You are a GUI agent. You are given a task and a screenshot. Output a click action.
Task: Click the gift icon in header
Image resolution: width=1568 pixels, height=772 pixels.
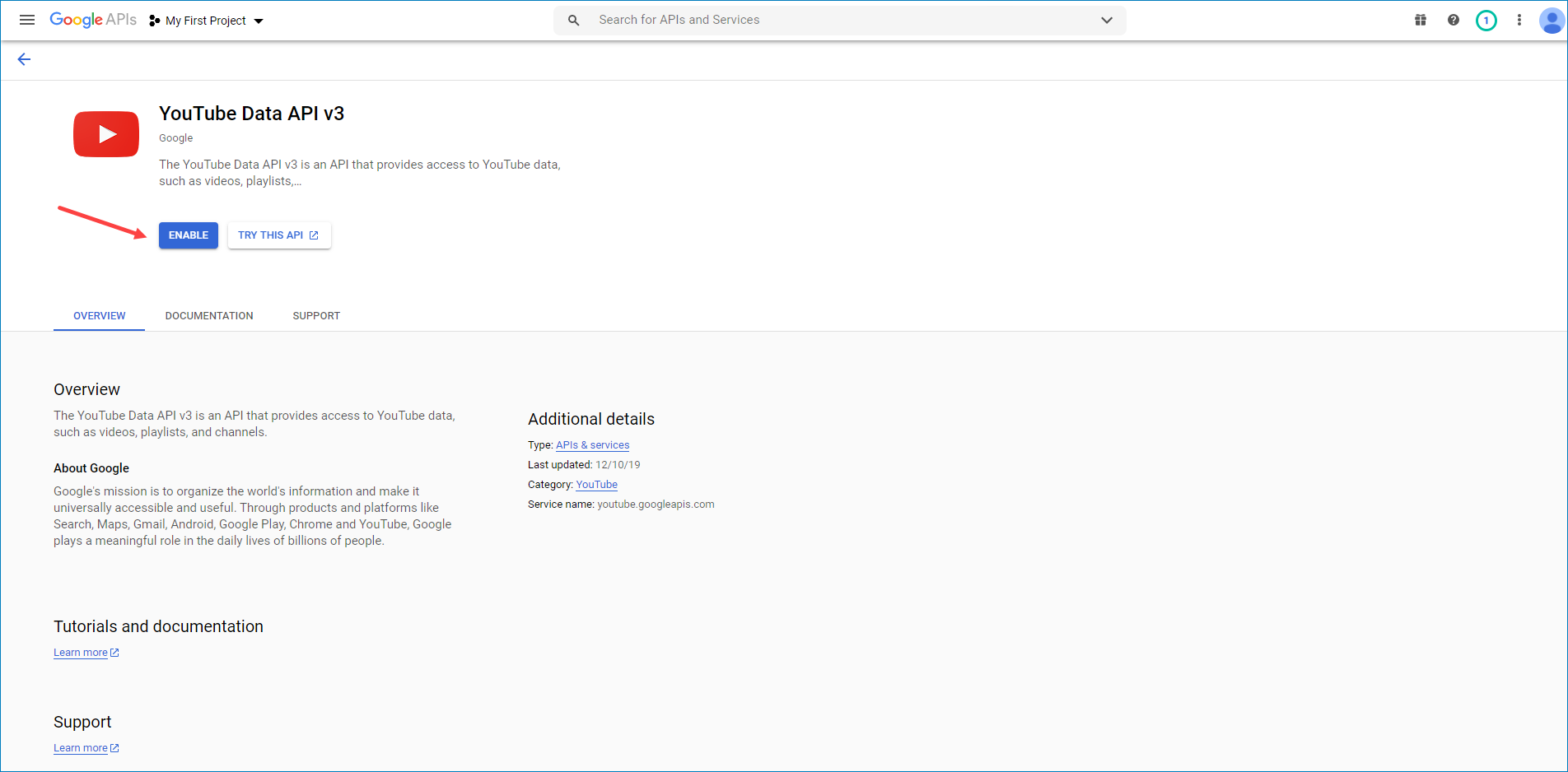1421,20
